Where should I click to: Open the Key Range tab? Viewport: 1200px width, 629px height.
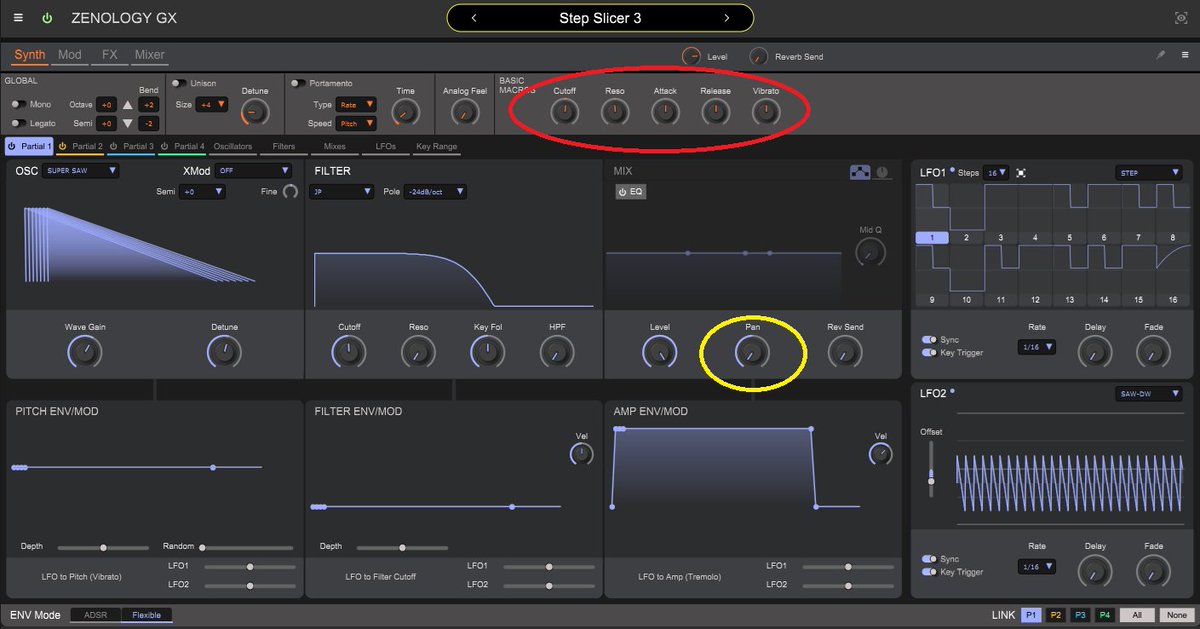click(436, 146)
